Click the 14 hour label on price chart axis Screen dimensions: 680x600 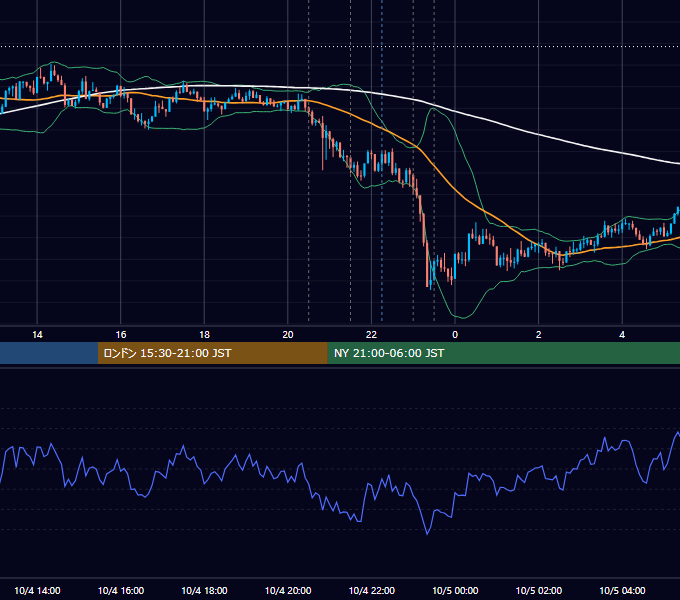(x=37, y=335)
